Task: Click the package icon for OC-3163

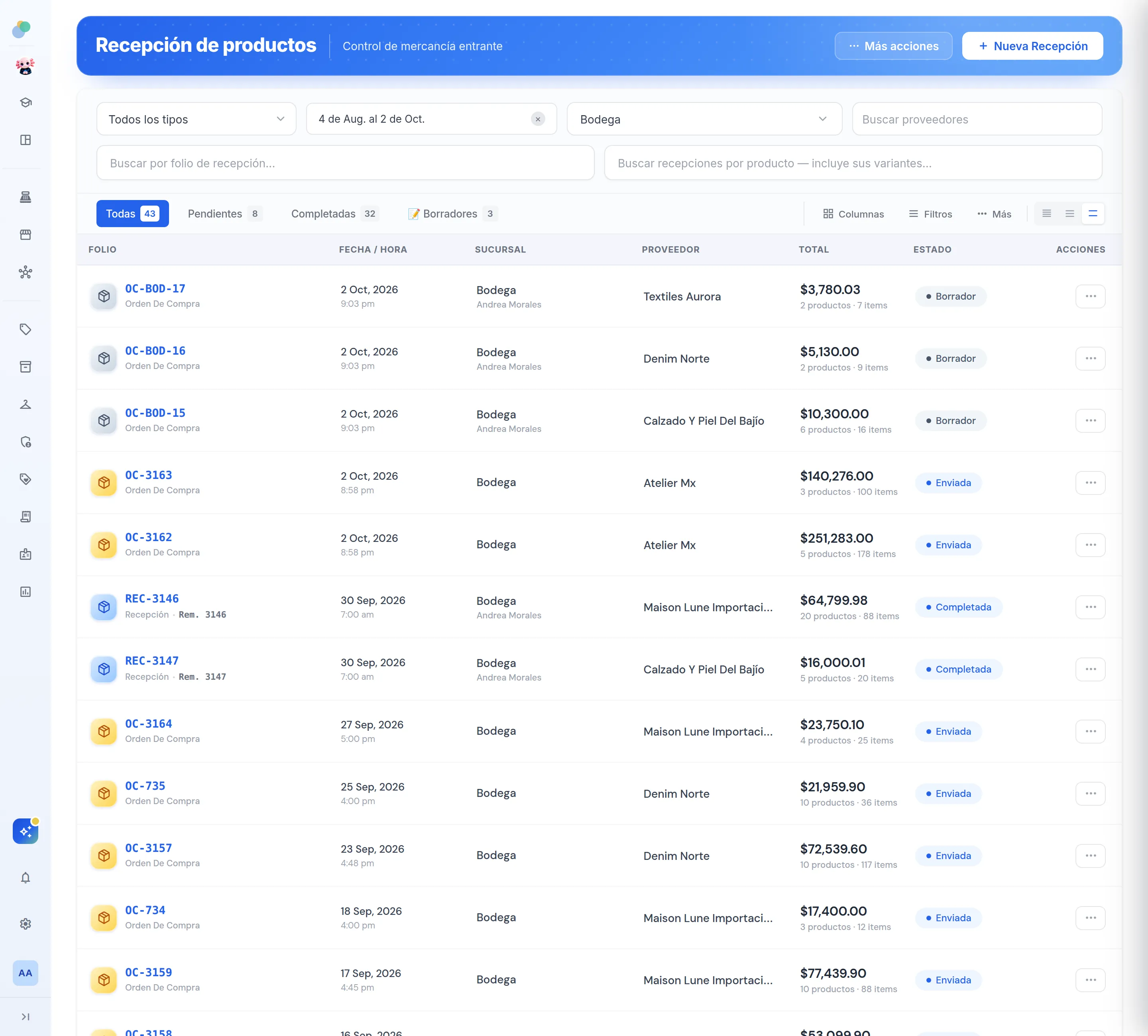Action: [104, 483]
